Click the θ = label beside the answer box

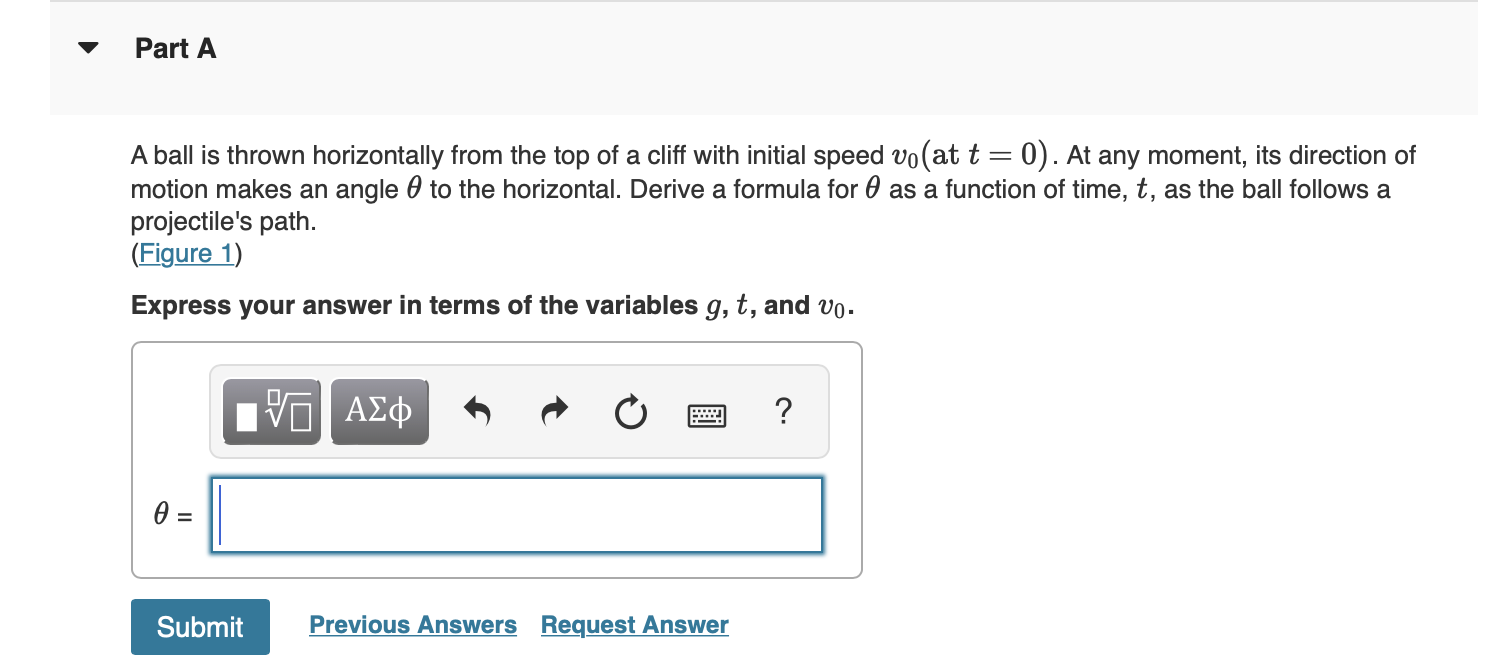click(x=172, y=514)
